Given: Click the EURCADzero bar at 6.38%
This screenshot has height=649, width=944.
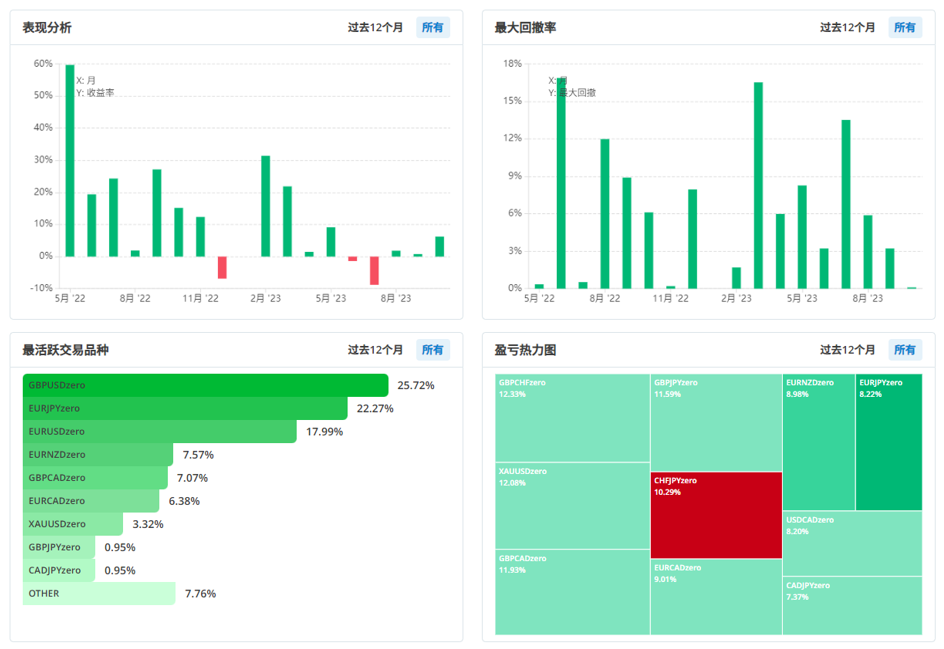Looking at the screenshot, I should pyautogui.click(x=90, y=501).
